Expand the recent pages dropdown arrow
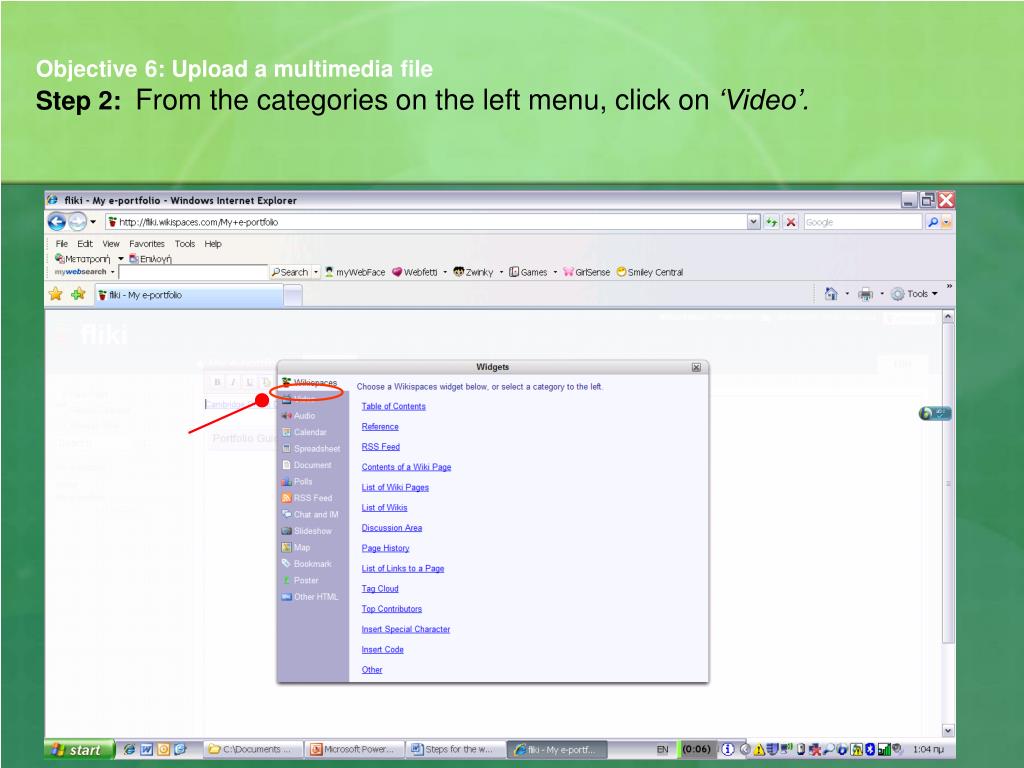Image resolution: width=1024 pixels, height=768 pixels. pos(93,222)
